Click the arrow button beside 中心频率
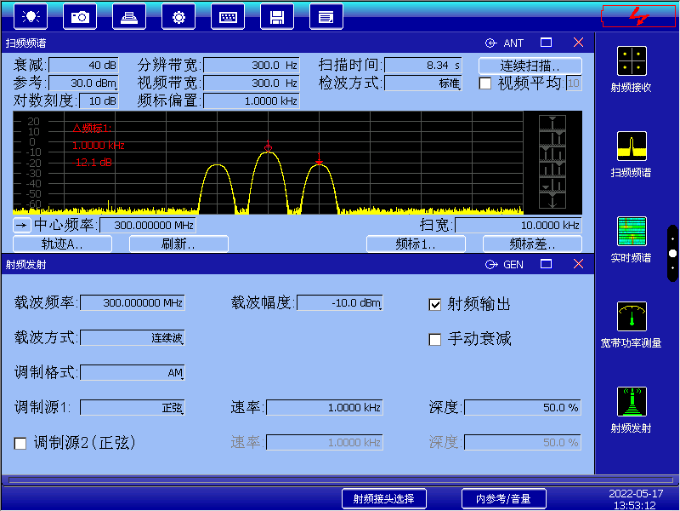This screenshot has width=680, height=511. tap(22, 225)
